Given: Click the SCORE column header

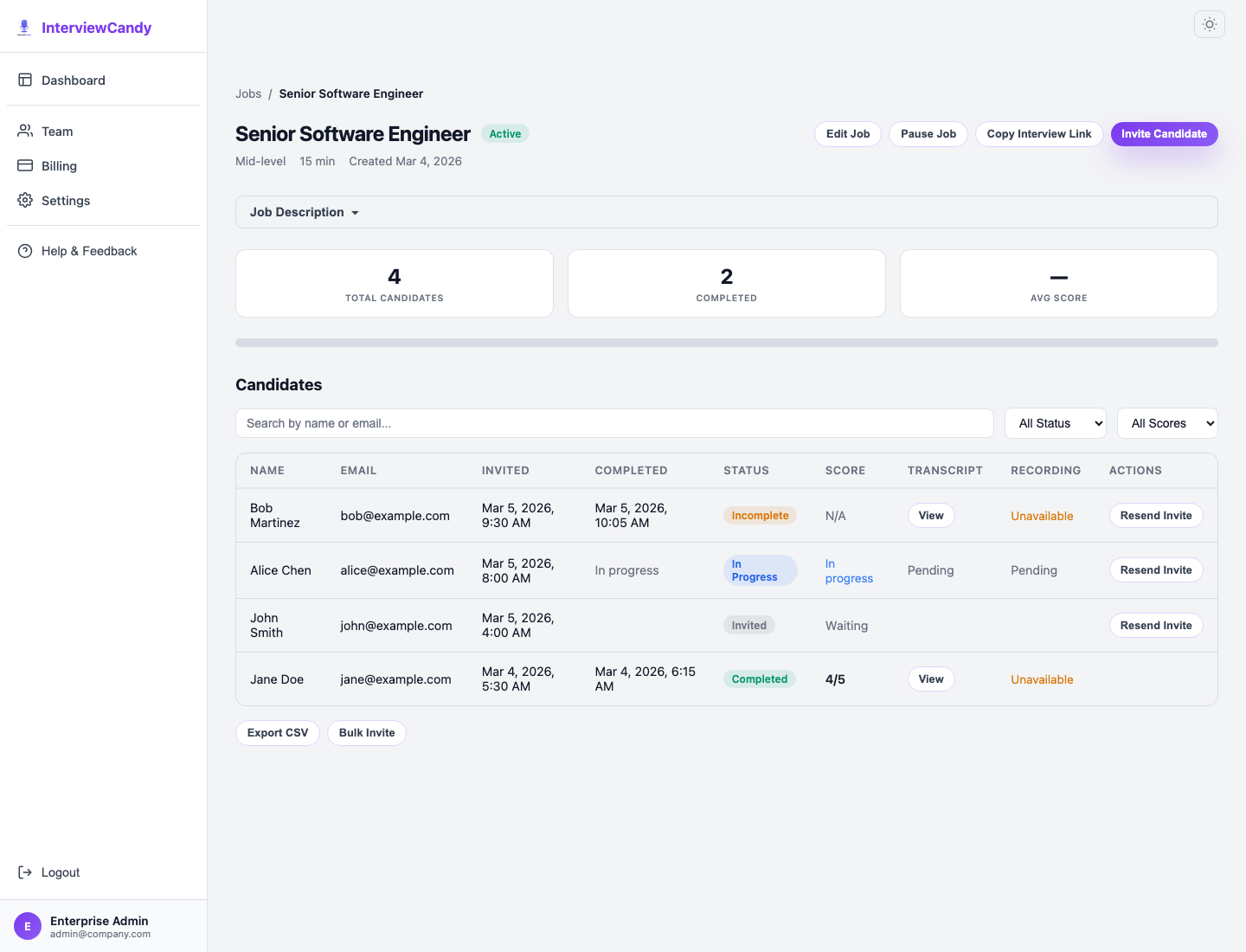Looking at the screenshot, I should point(845,471).
